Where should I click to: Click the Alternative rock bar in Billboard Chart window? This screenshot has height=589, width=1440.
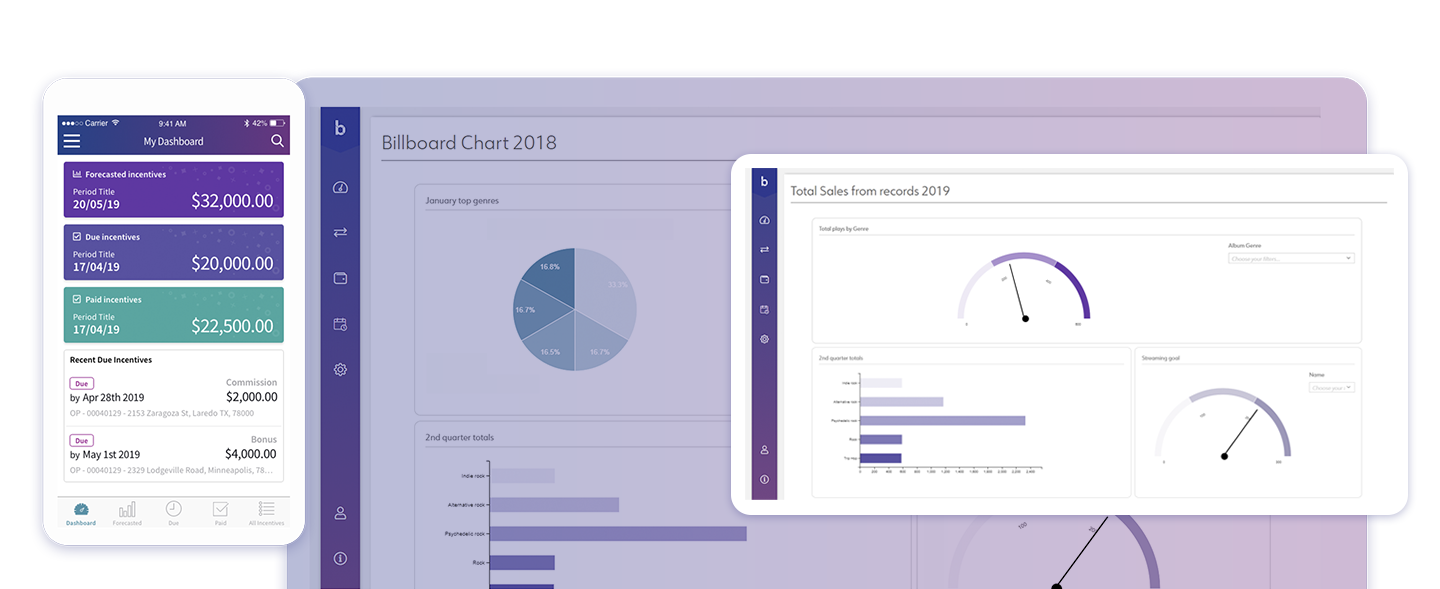pos(555,505)
